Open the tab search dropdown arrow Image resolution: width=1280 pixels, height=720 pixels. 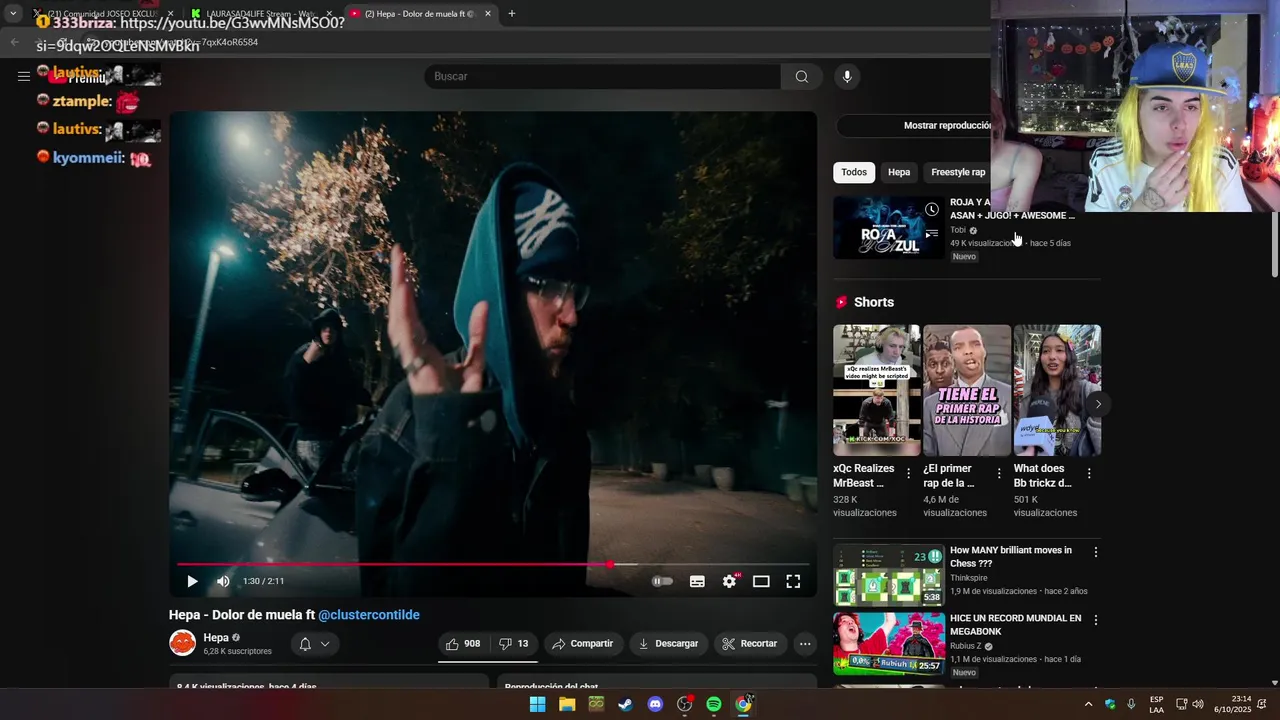click(12, 14)
